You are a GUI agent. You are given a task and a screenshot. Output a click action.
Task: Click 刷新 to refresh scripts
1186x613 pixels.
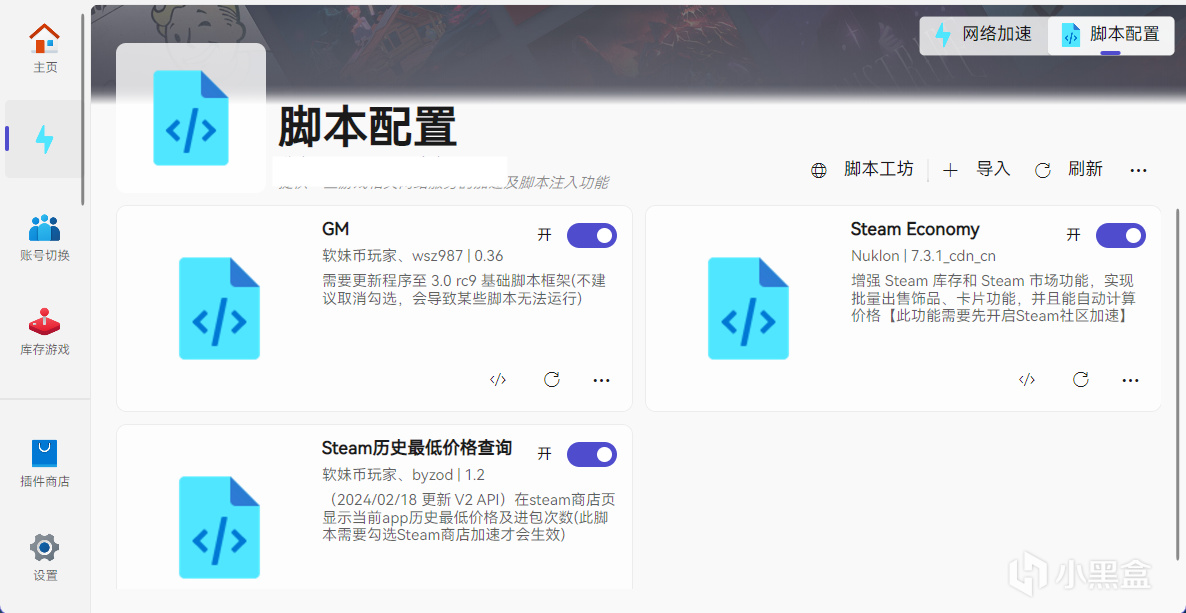(x=1069, y=170)
